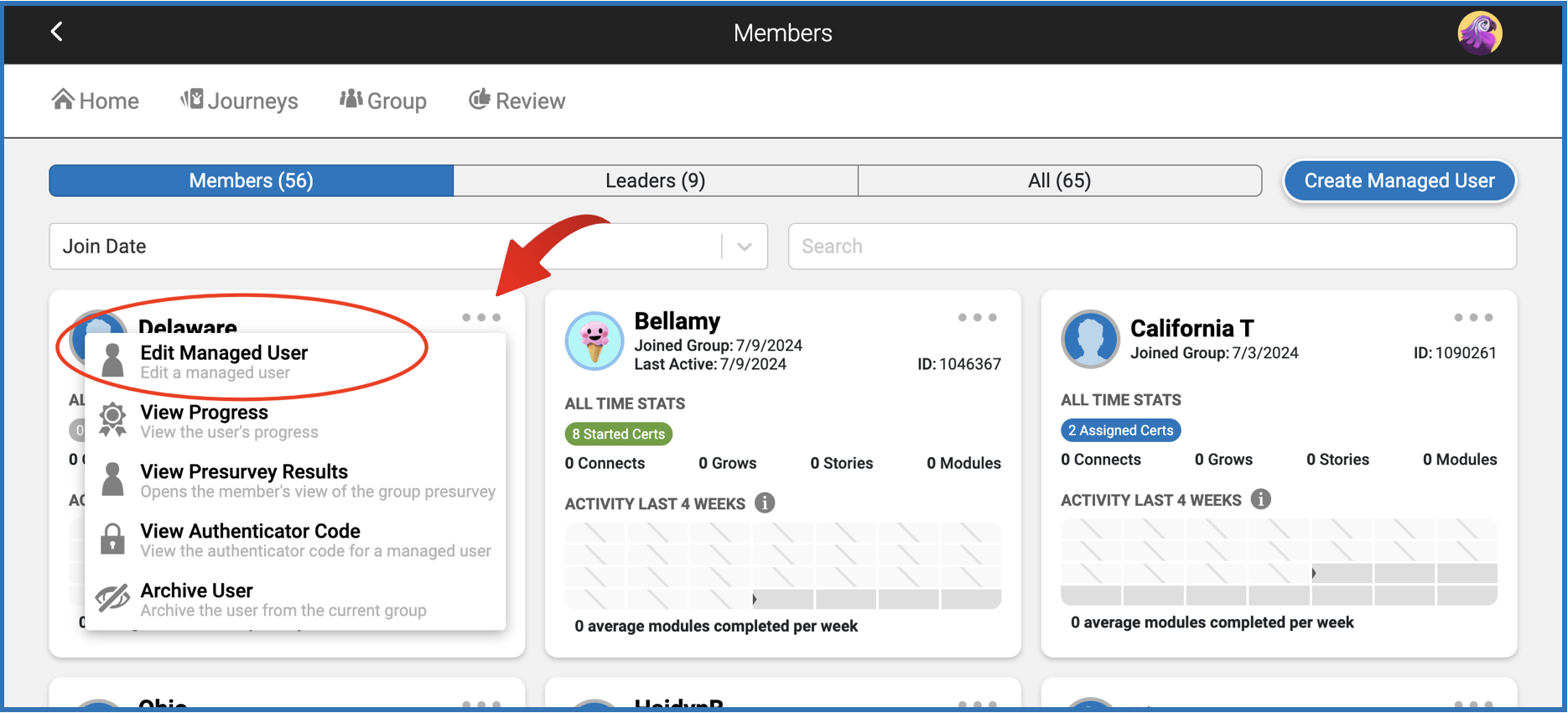Go to Journeys in the navigation bar
Screen dimensions: 1568x713
pyautogui.click(x=240, y=101)
